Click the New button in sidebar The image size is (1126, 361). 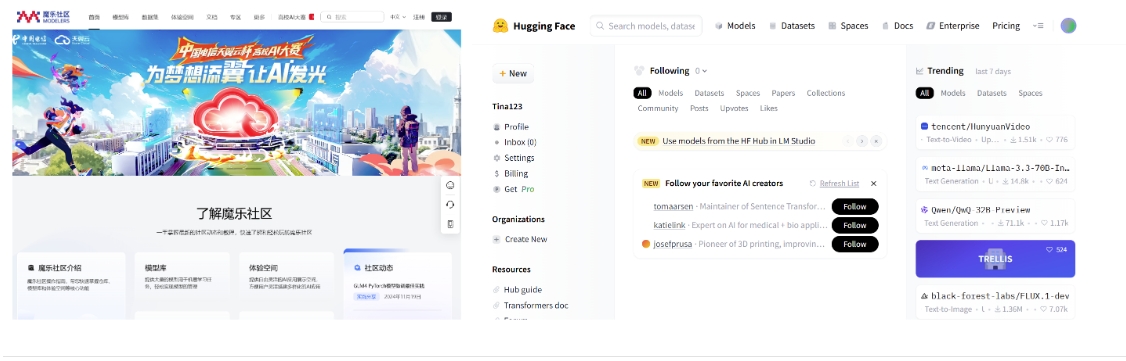click(x=513, y=73)
